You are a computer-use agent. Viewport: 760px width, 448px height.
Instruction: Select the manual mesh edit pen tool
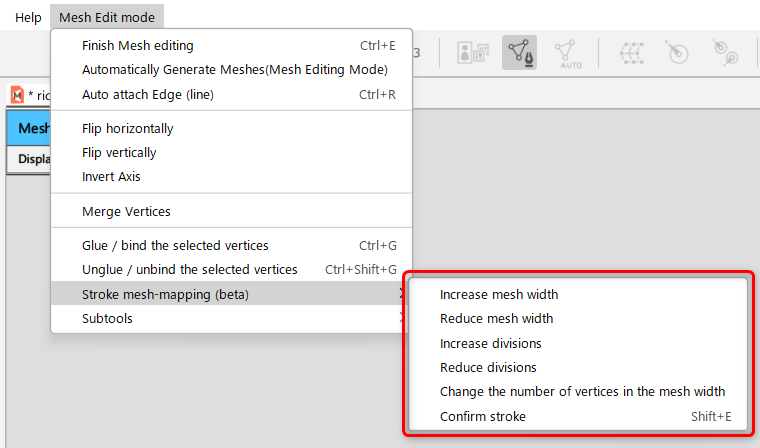pyautogui.click(x=519, y=52)
